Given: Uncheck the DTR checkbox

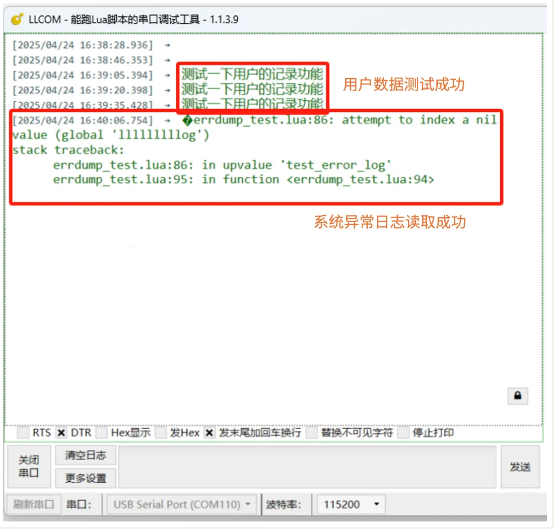Looking at the screenshot, I should click(61, 433).
